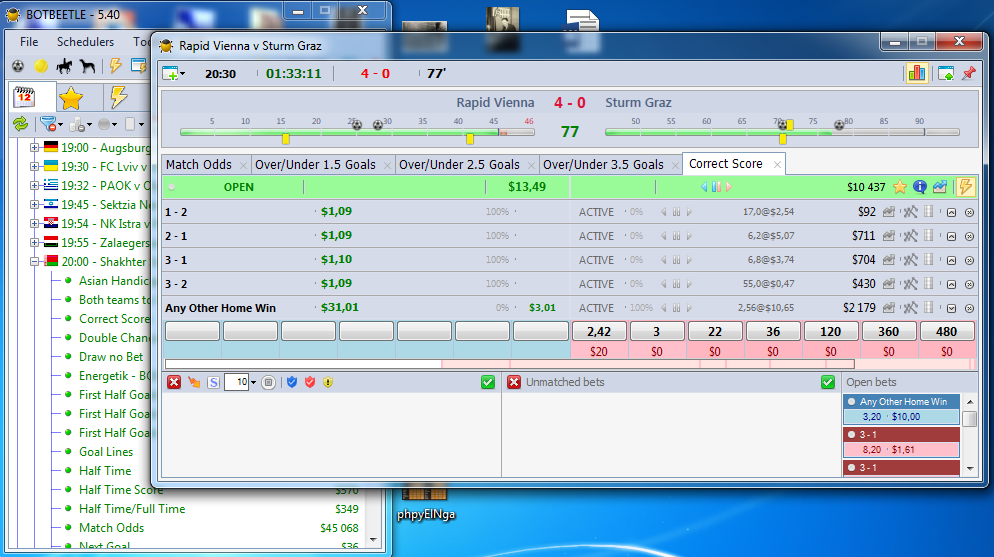The width and height of the screenshot is (994, 557).
Task: Open the market chart icon in OPEN row
Action: point(940,187)
